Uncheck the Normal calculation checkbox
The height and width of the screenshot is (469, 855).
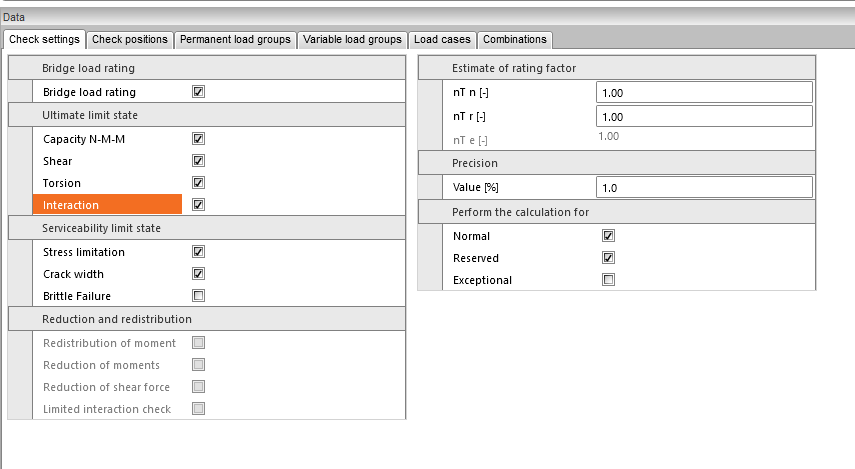click(608, 237)
